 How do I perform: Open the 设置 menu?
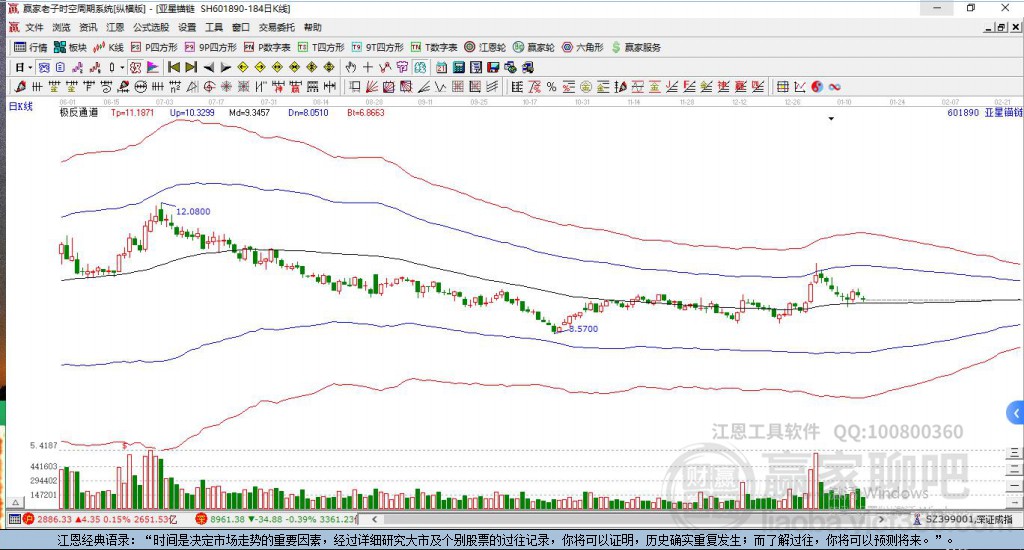(x=187, y=27)
